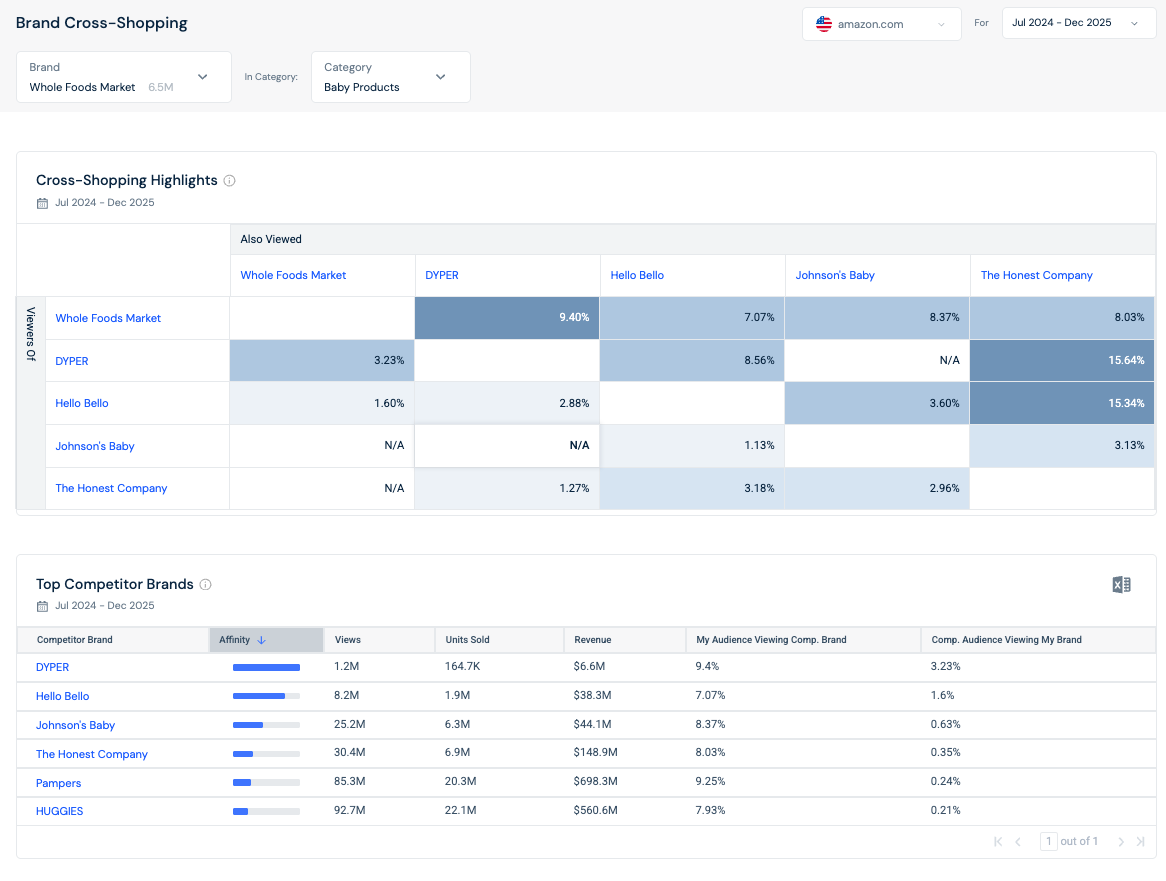Export competitor brands table to Excel
This screenshot has height=881, width=1166.
(1121, 585)
